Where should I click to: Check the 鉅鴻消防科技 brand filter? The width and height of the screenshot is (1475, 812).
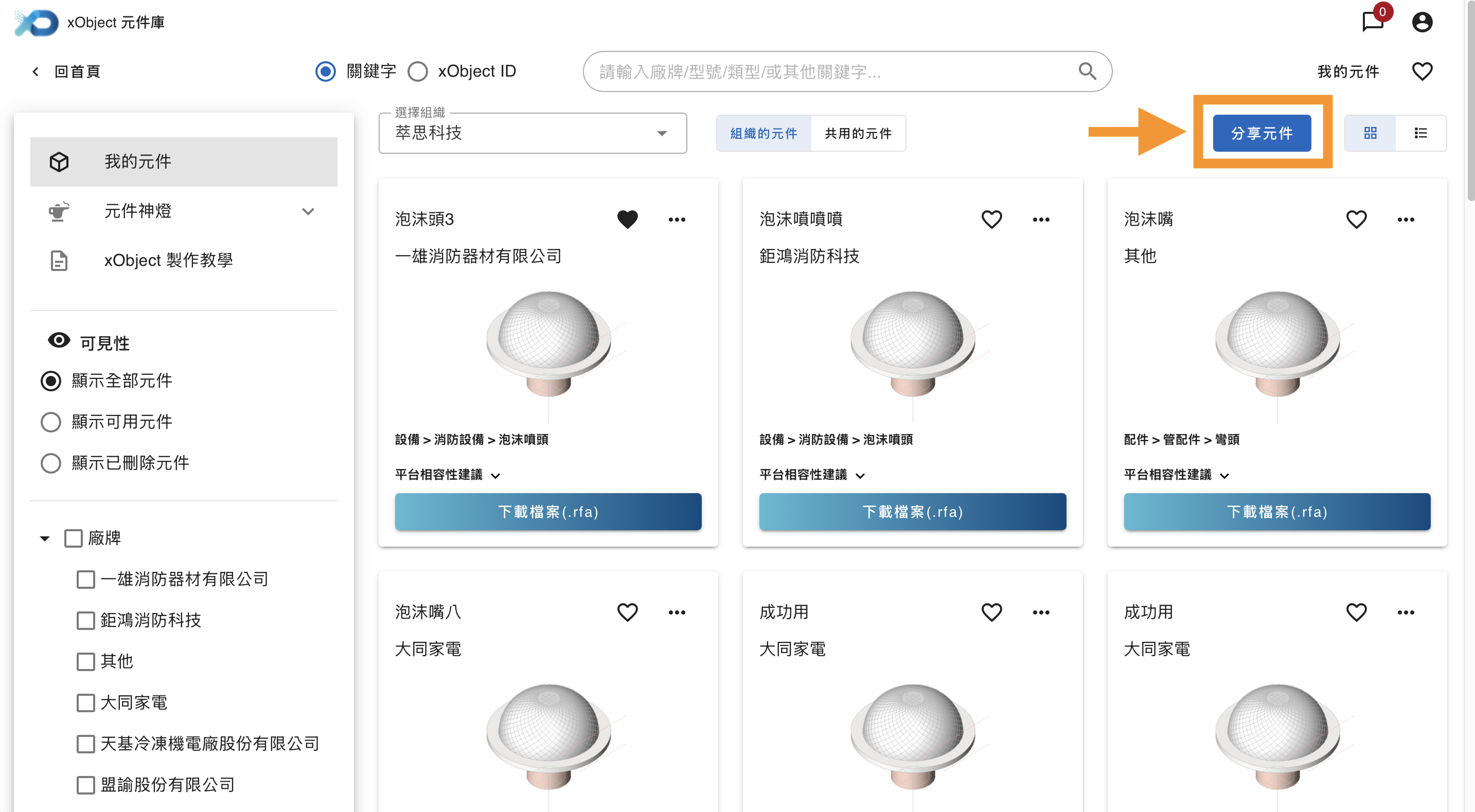[x=86, y=620]
